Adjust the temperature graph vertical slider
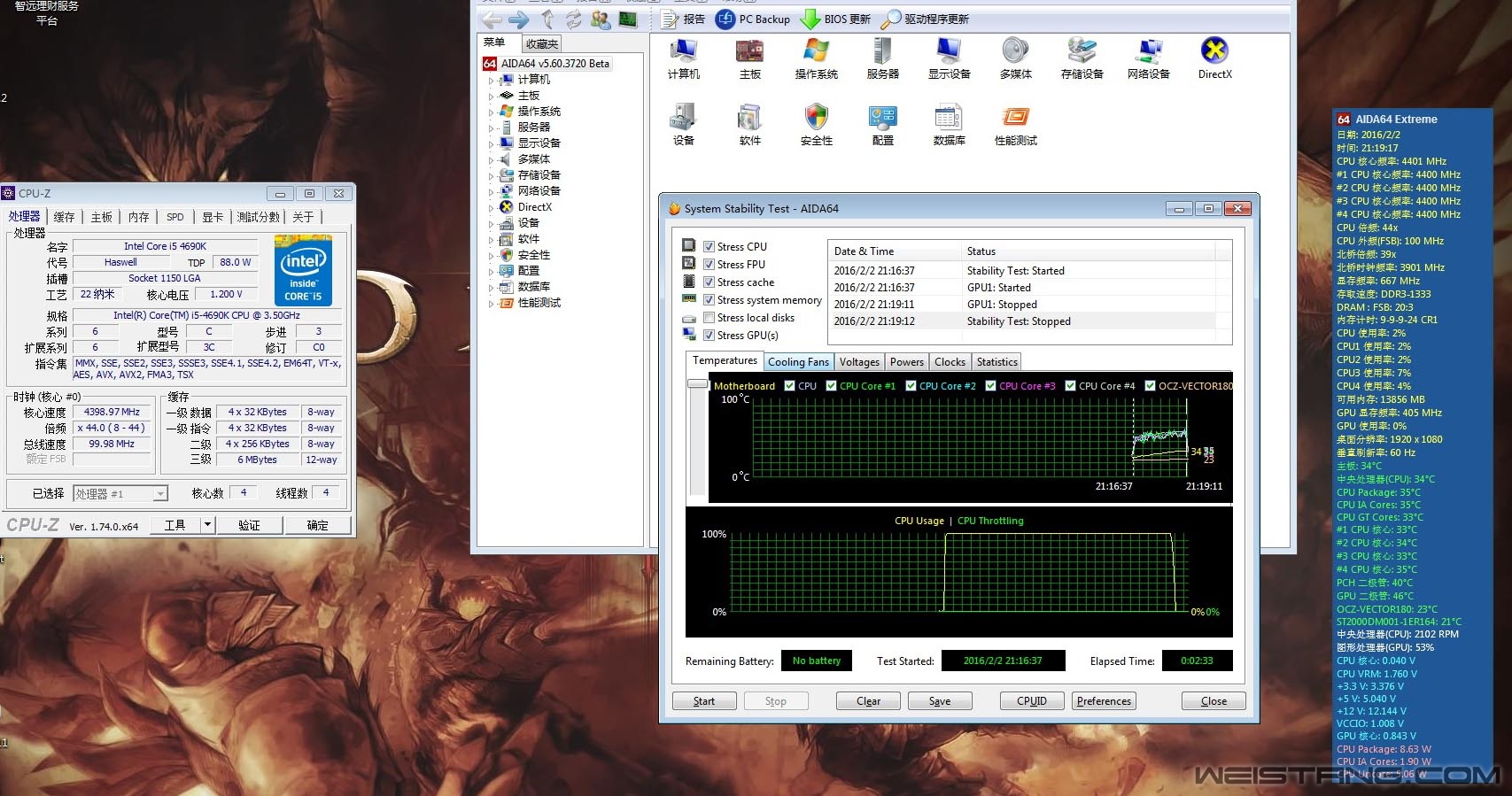The height and width of the screenshot is (796, 1512). pyautogui.click(x=698, y=384)
